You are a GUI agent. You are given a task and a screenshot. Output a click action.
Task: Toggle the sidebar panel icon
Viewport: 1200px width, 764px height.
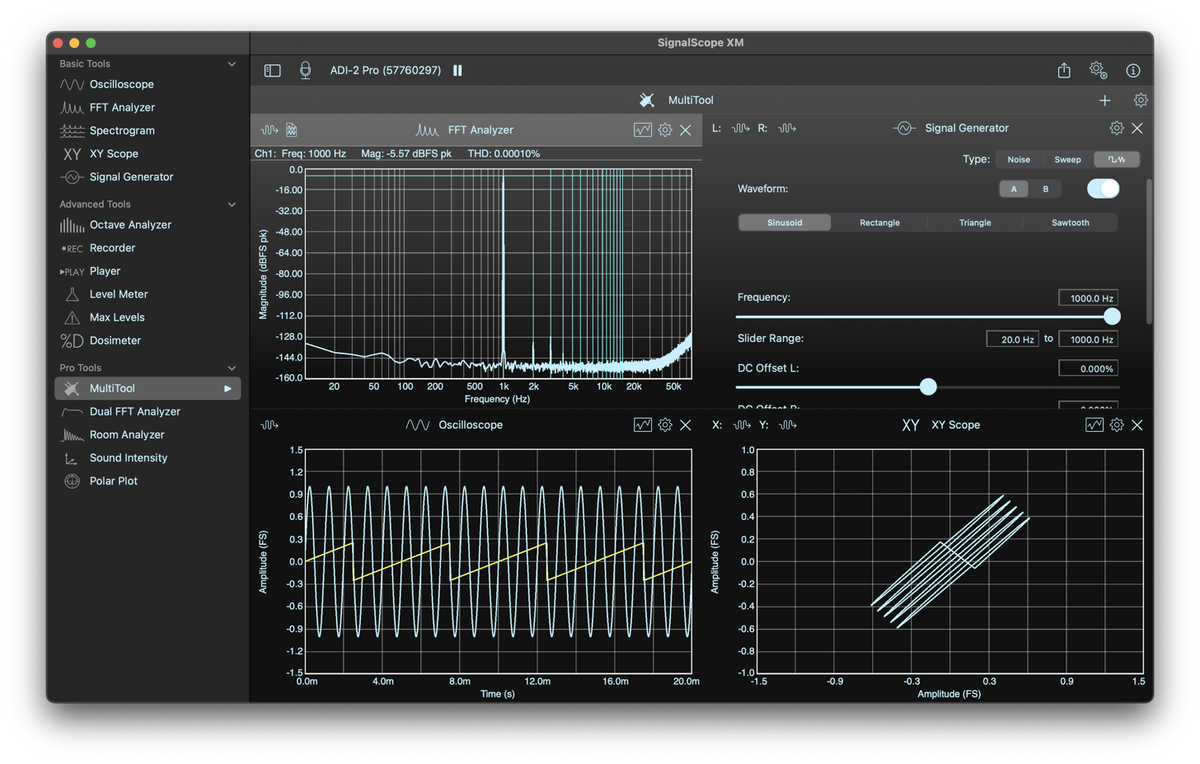click(x=272, y=71)
